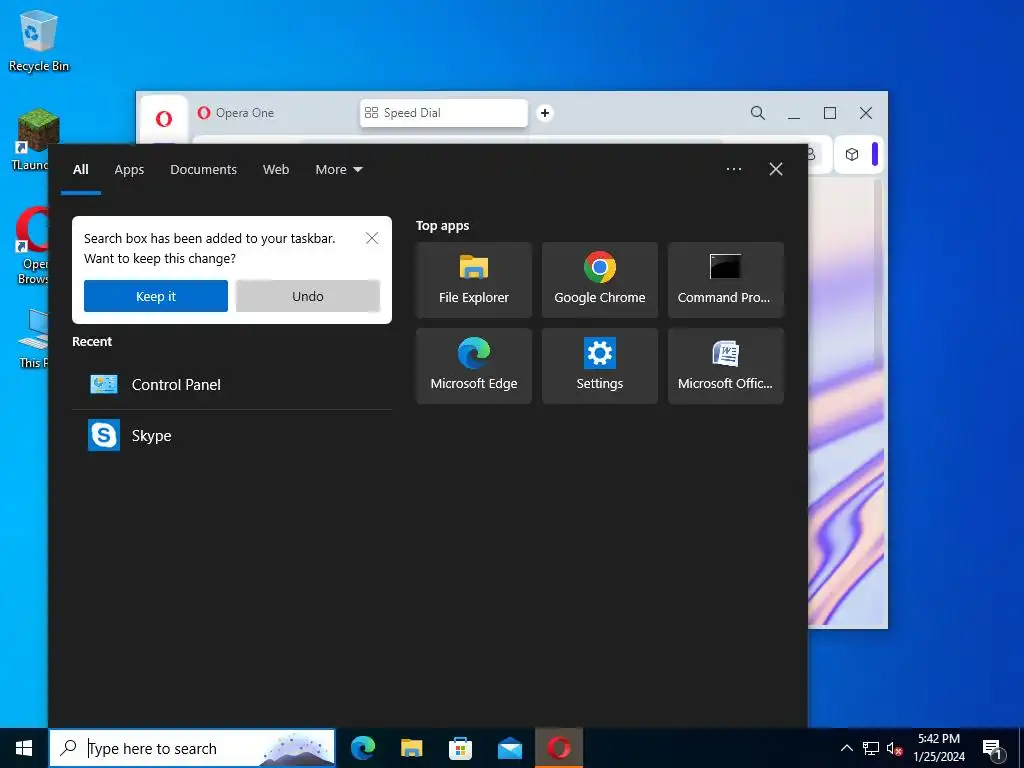Open Microsoft Office tile in Top apps
Screen dimensions: 1024x768
click(x=726, y=366)
